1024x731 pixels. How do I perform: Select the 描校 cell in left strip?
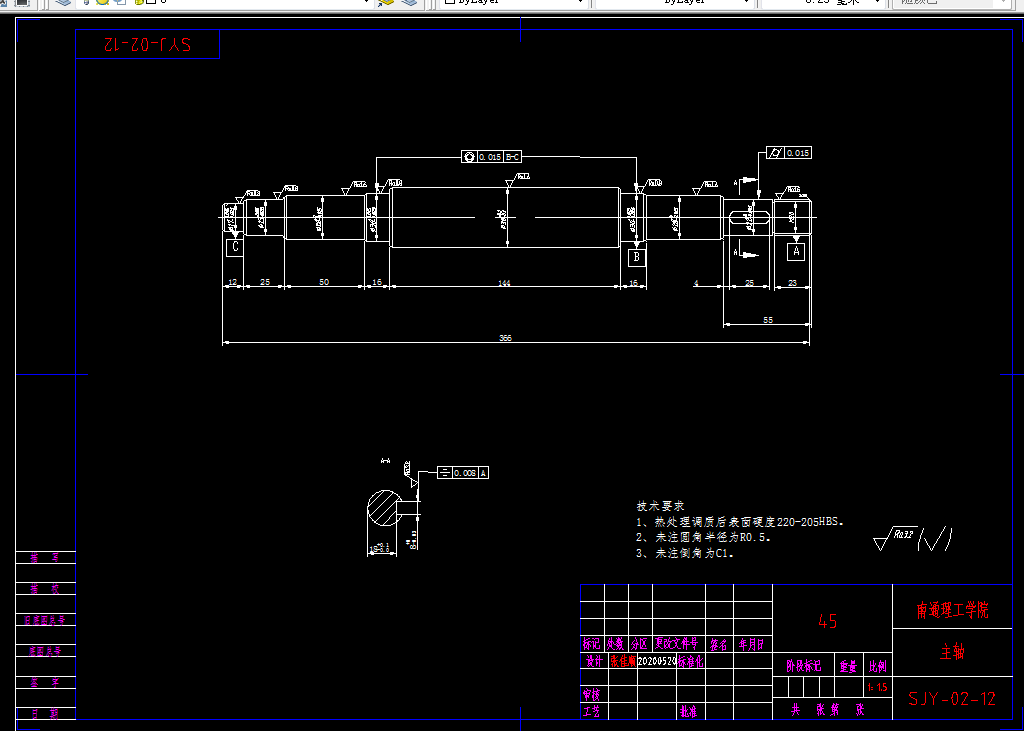[45, 589]
